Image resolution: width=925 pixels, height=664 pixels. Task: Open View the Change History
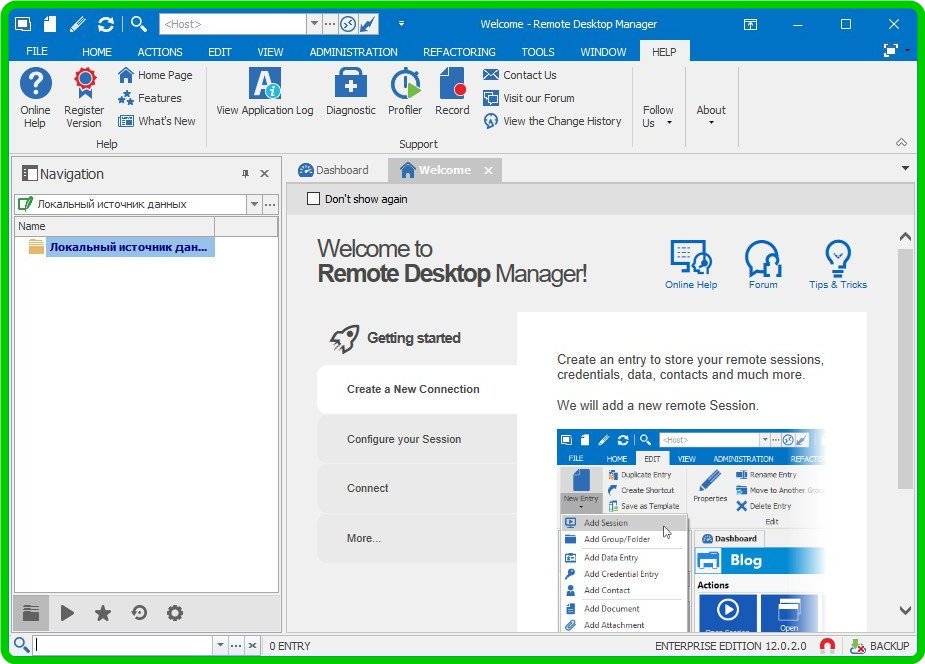click(552, 121)
